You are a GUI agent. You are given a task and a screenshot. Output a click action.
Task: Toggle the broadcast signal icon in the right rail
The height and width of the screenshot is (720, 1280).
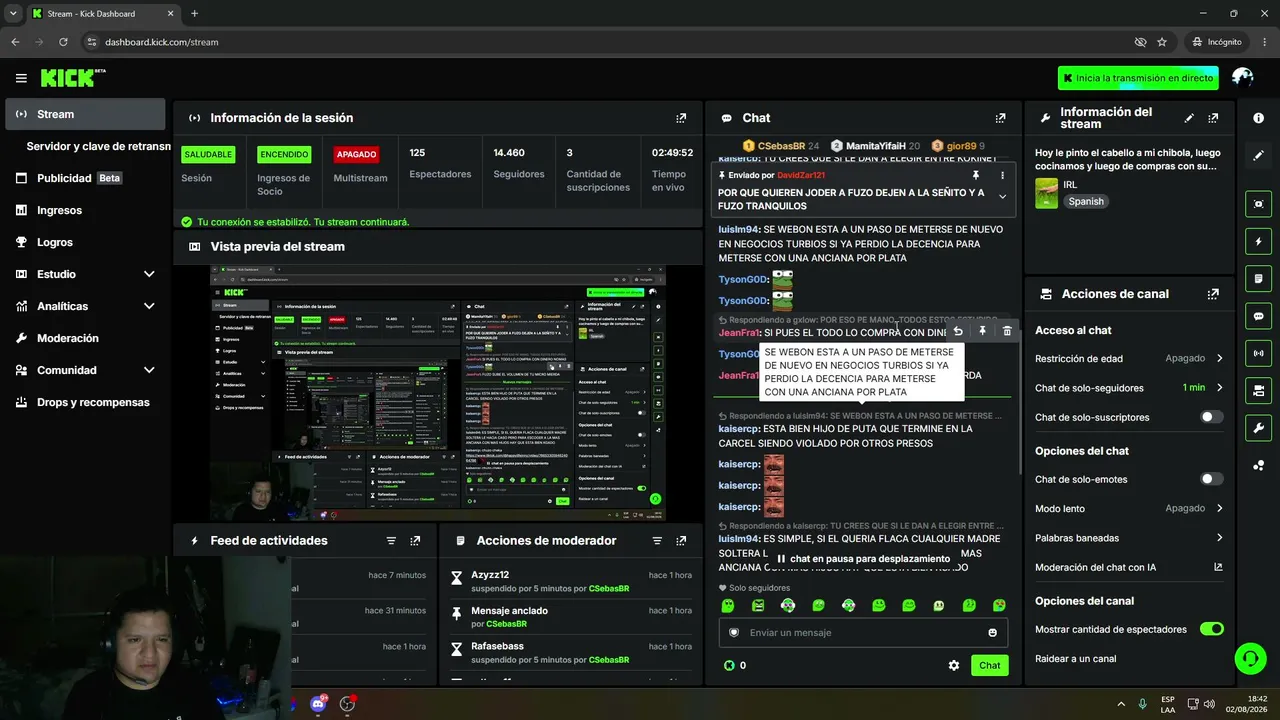coord(1259,353)
